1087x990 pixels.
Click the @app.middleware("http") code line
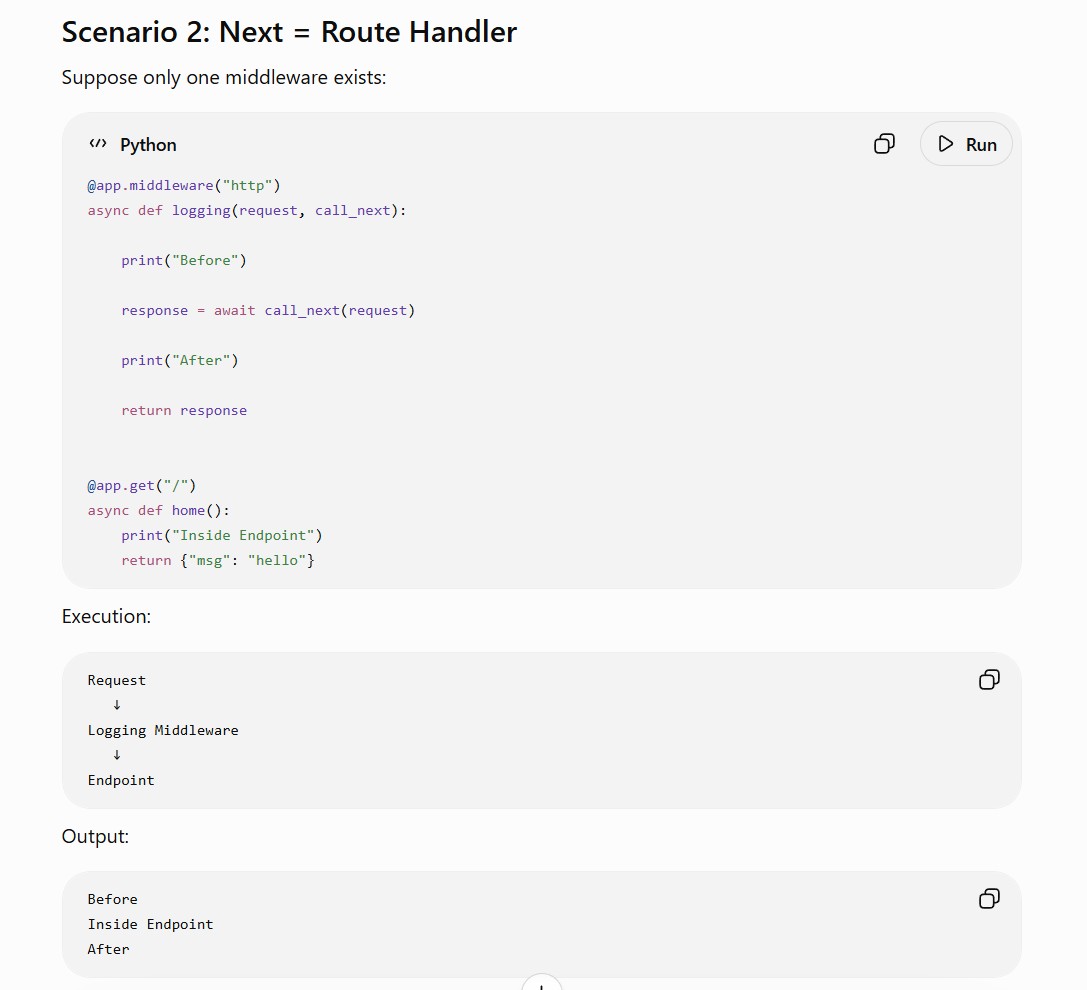(x=184, y=185)
